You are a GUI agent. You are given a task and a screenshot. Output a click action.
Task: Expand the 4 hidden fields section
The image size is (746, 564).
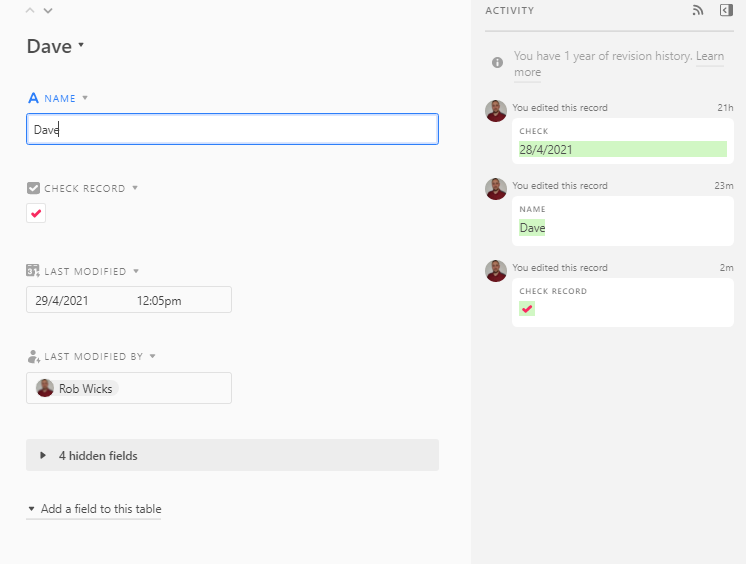(232, 455)
